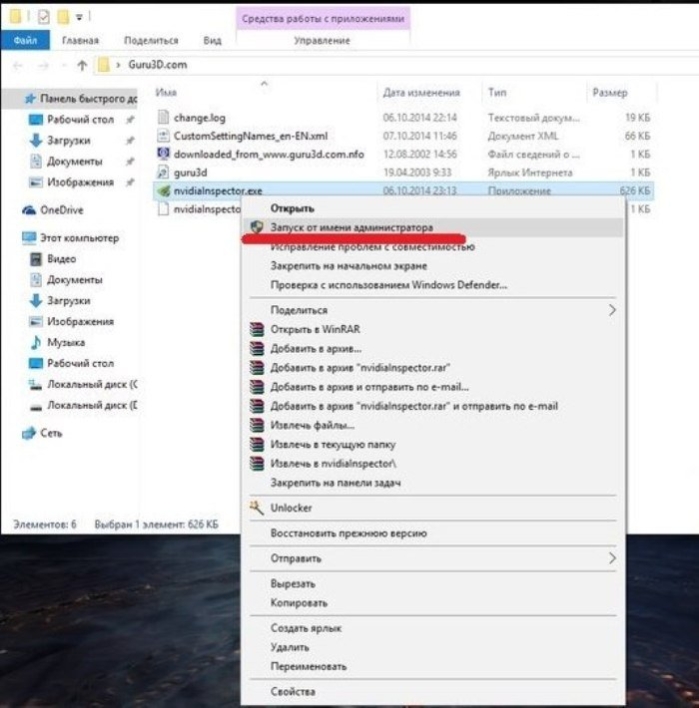Viewport: 699px width, 708px height.
Task: Select Закрепить на начальном экране
Action: 434,266
